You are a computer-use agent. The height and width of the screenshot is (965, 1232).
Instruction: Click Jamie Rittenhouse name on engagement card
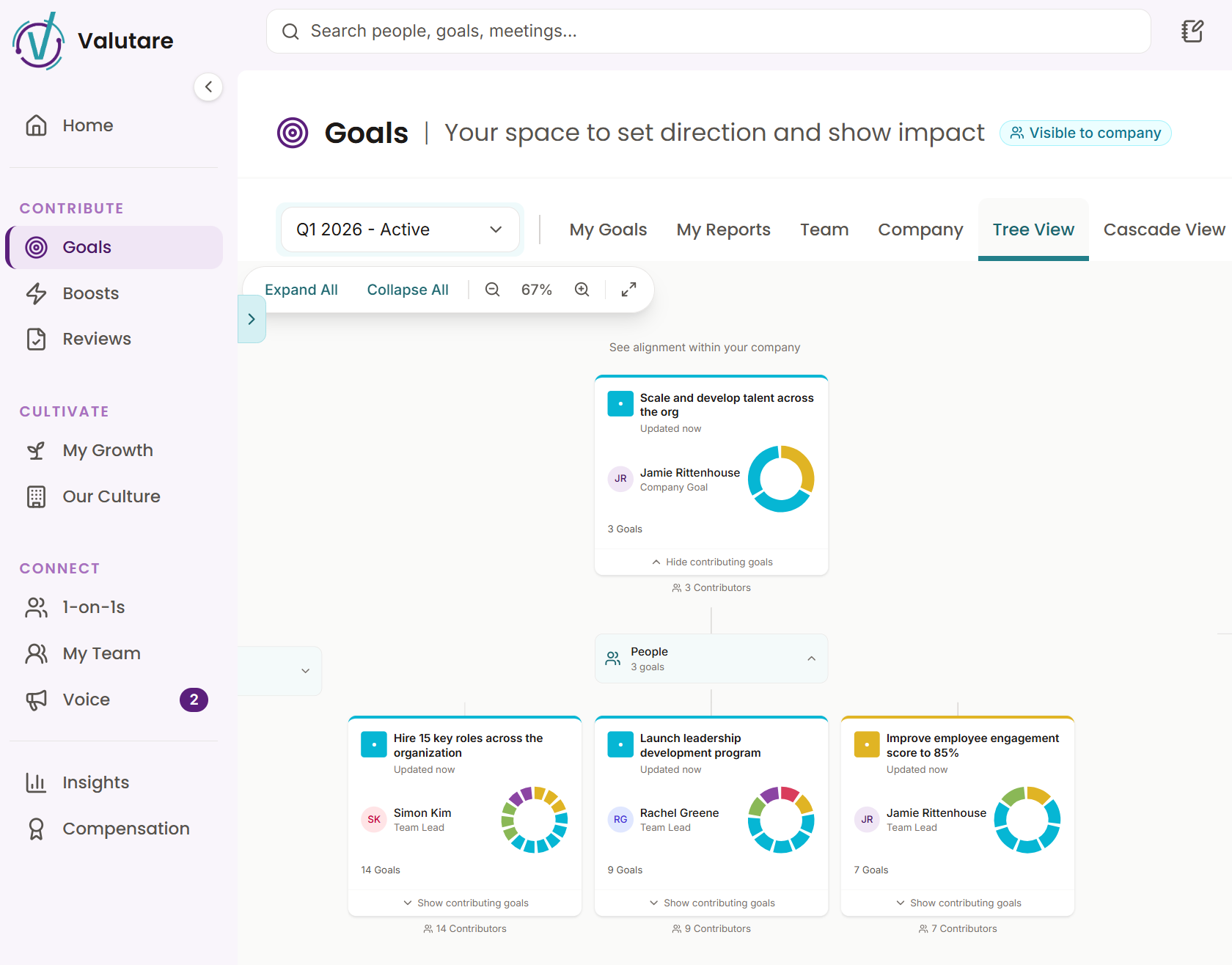point(936,812)
